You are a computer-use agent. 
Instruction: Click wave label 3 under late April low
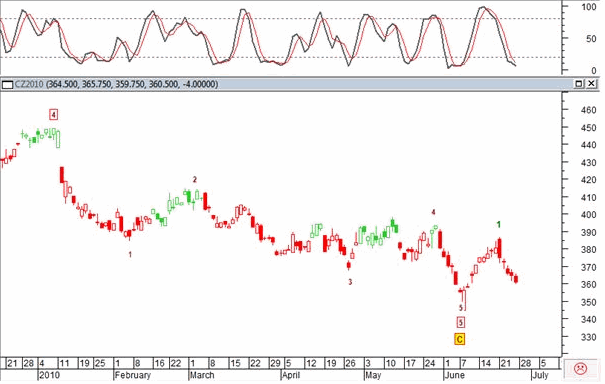click(350, 282)
